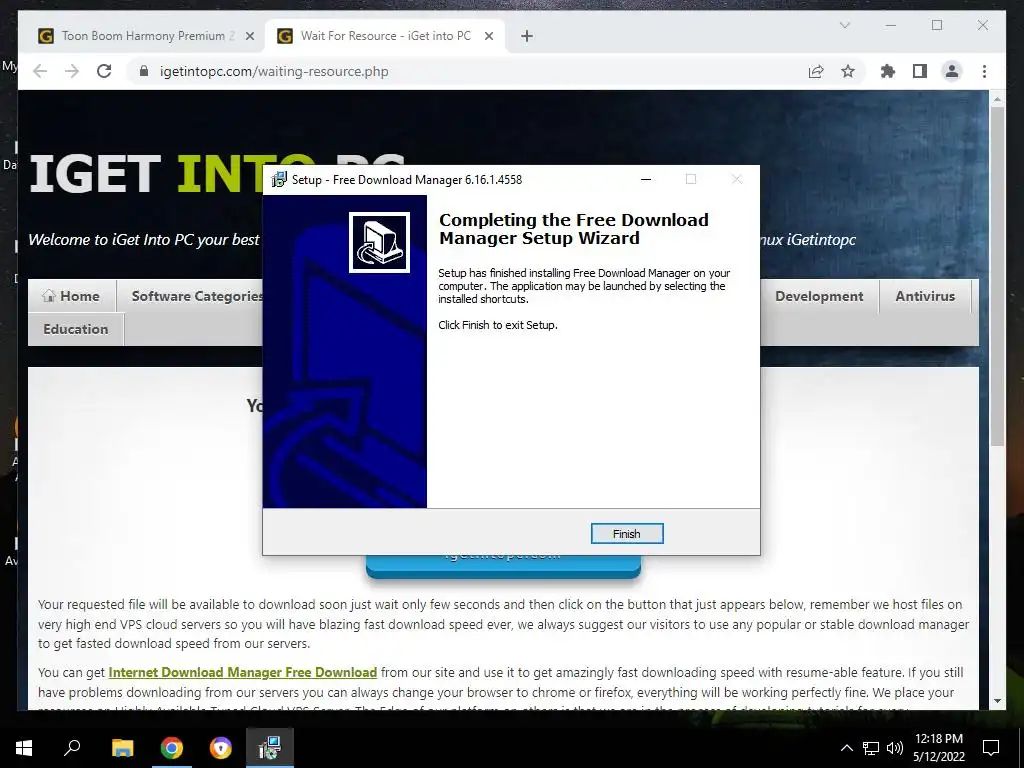Click the blue download button behind dialog
1024x768 pixels.
(x=504, y=566)
